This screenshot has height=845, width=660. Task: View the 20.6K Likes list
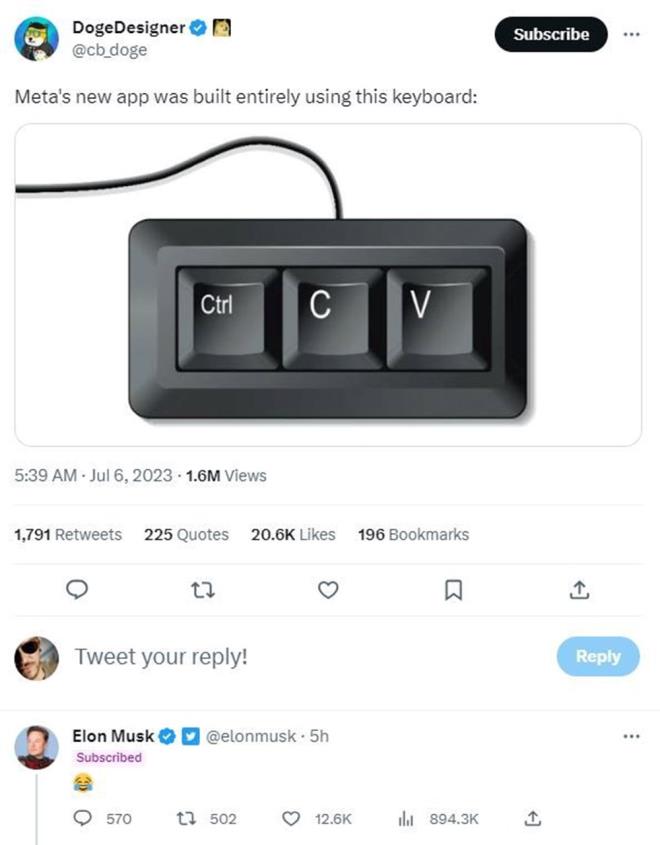293,535
